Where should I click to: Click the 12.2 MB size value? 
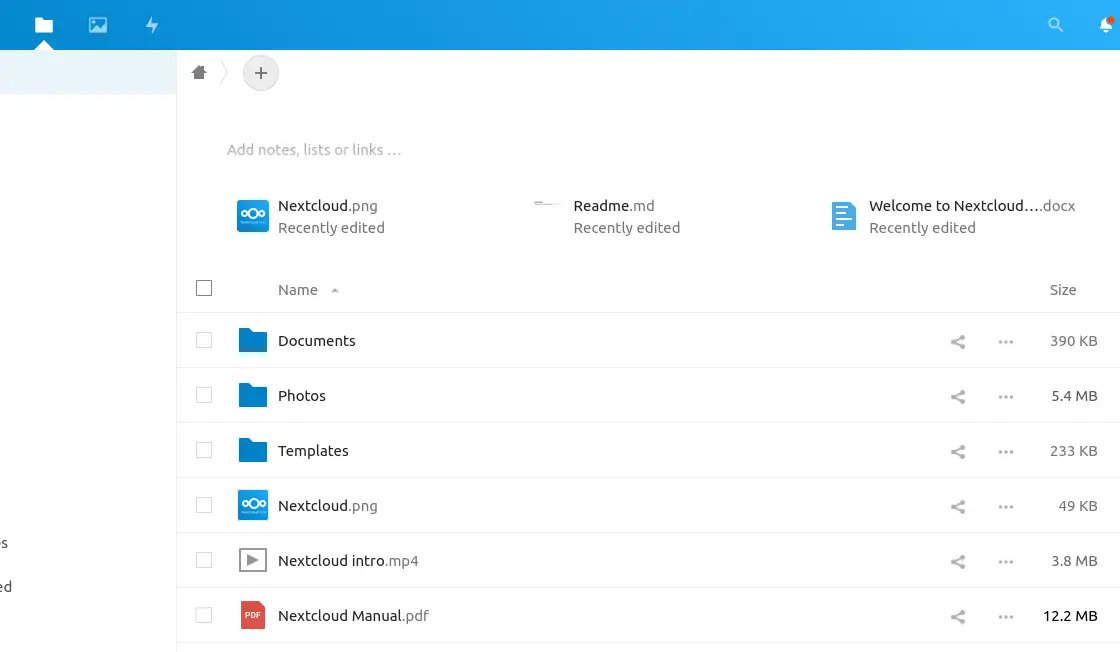pyautogui.click(x=1069, y=616)
